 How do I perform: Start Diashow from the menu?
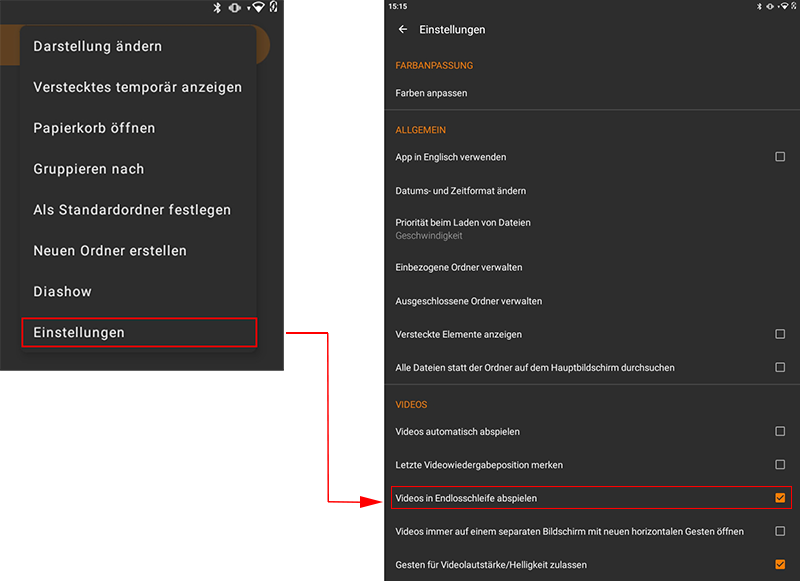138,291
